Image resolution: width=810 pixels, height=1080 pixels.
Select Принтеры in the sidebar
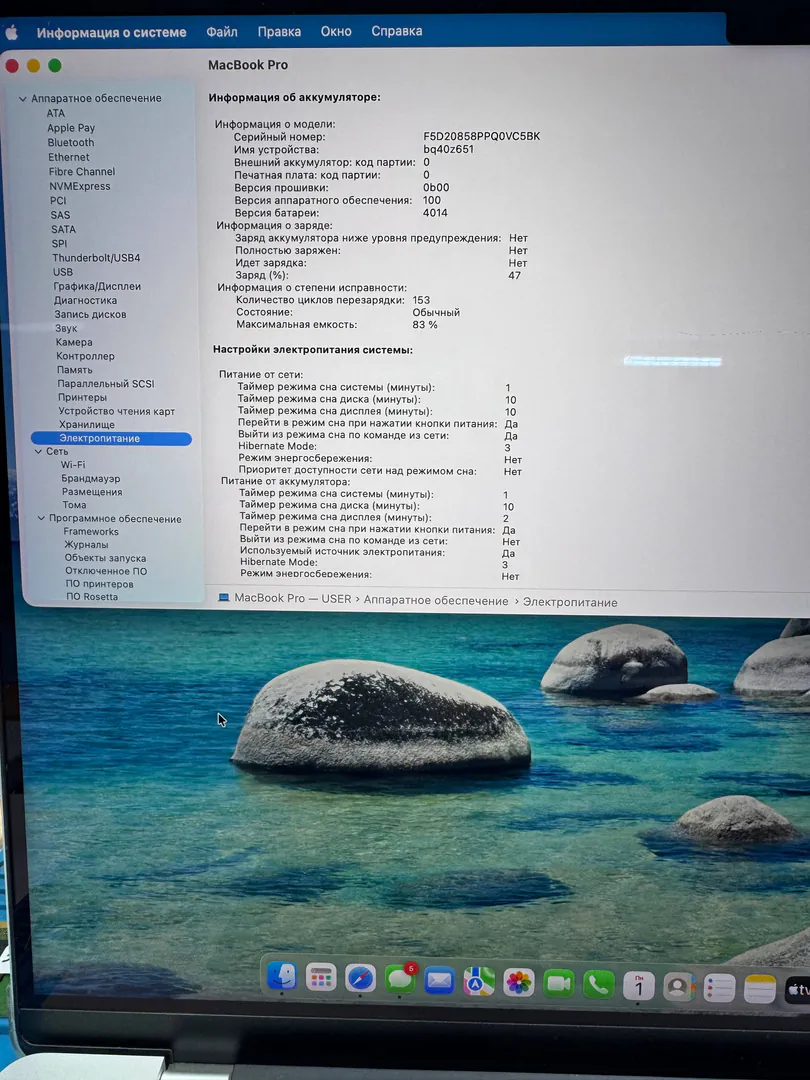click(83, 397)
